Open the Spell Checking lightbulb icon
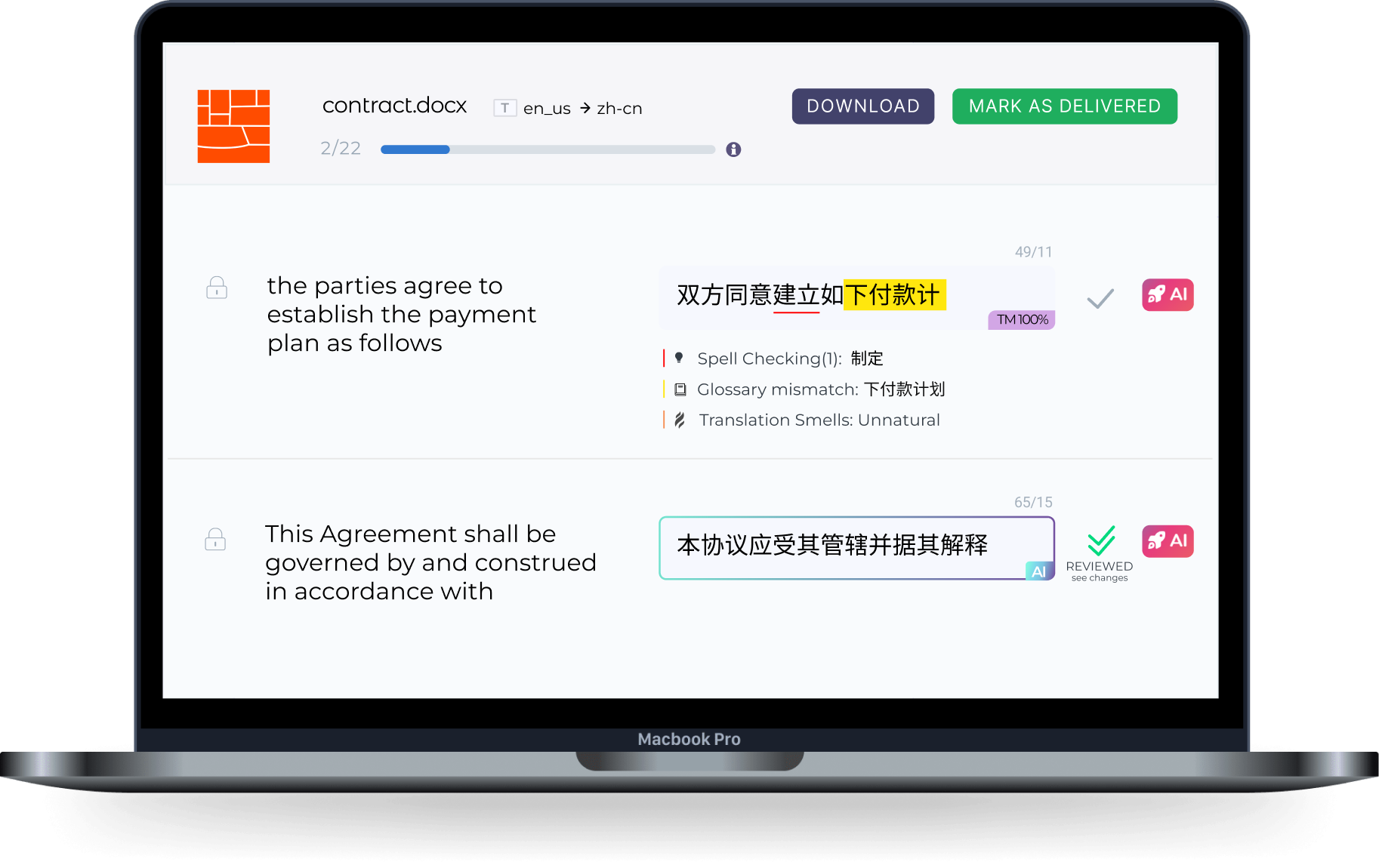The height and width of the screenshot is (868, 1379). (x=680, y=358)
